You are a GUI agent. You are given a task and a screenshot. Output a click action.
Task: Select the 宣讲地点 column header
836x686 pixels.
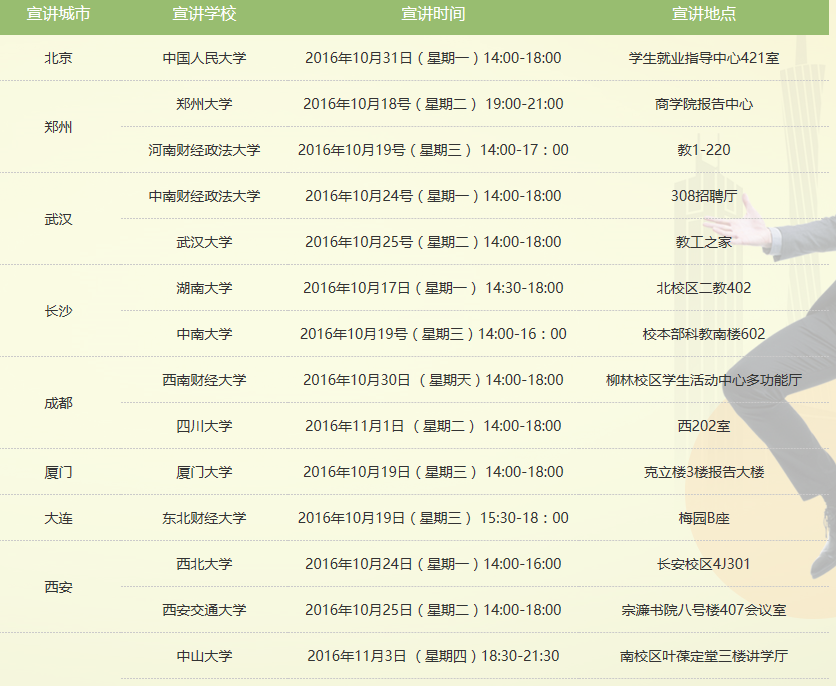704,14
